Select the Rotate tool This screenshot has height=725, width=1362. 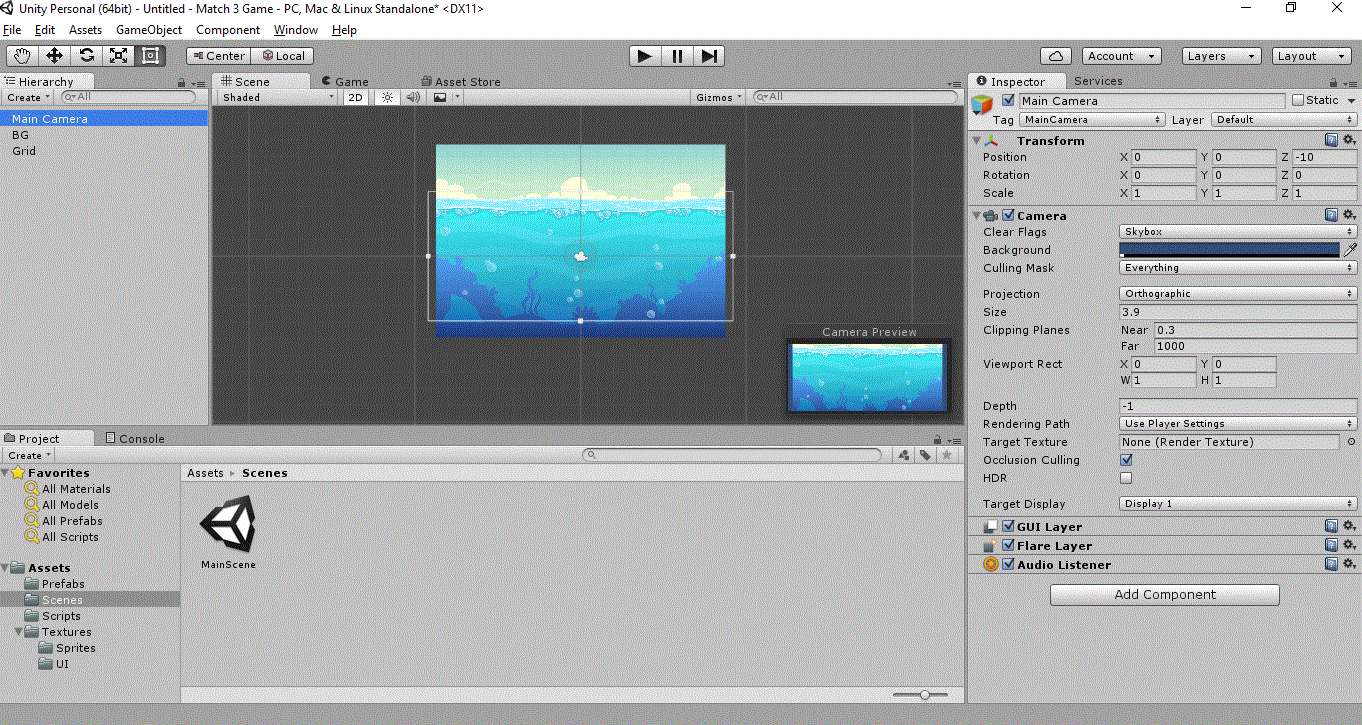86,55
